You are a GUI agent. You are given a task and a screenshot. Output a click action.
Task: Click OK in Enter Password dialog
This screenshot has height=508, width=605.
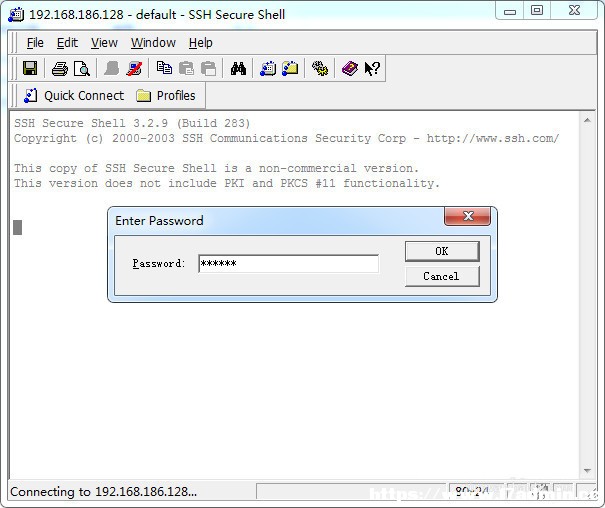pos(442,251)
